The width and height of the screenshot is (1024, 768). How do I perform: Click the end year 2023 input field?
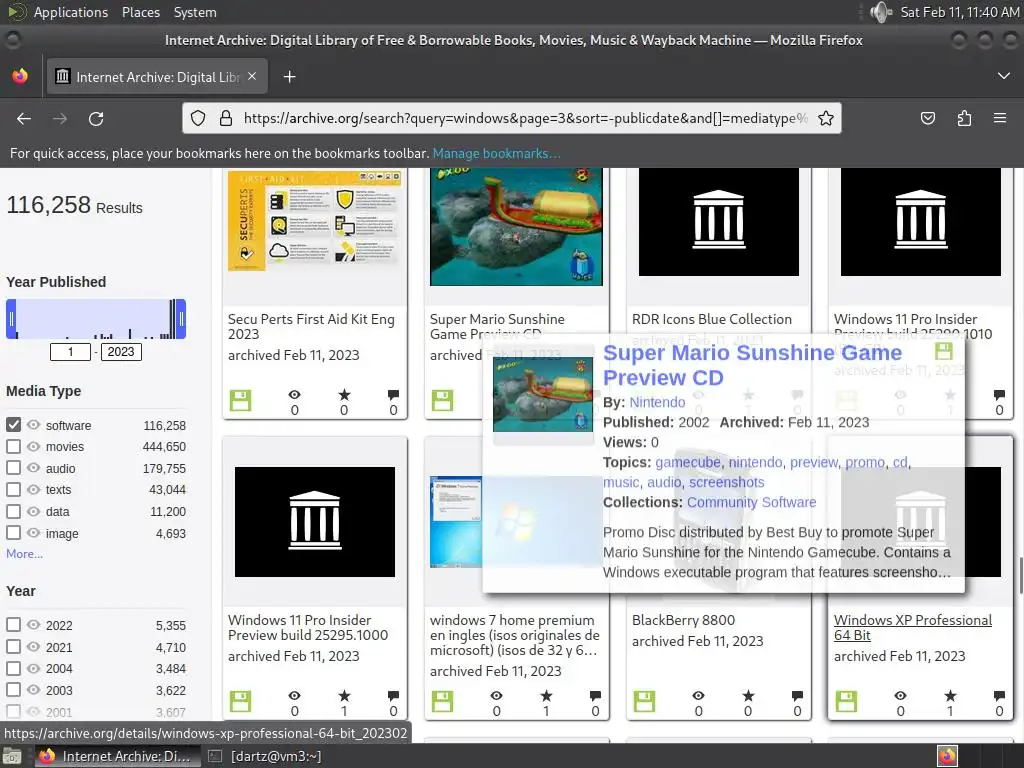coord(121,352)
